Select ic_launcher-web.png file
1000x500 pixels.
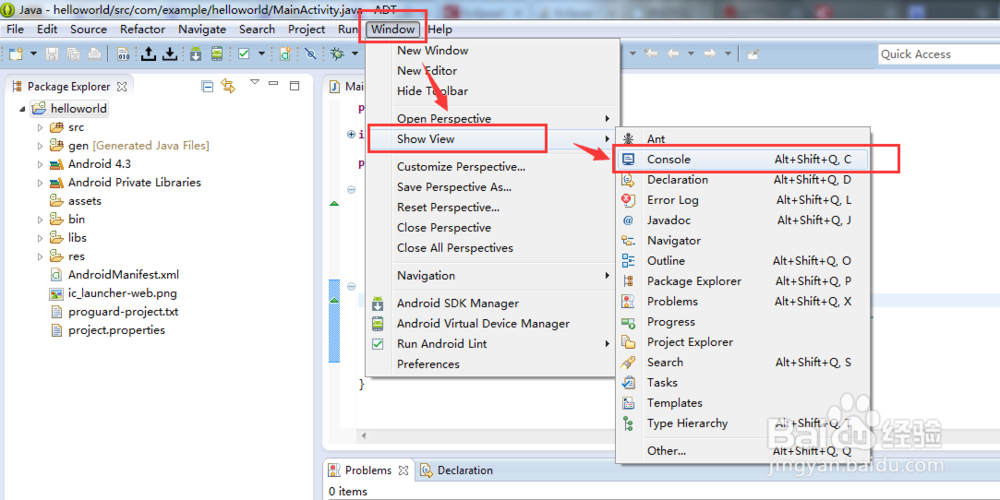[114, 293]
